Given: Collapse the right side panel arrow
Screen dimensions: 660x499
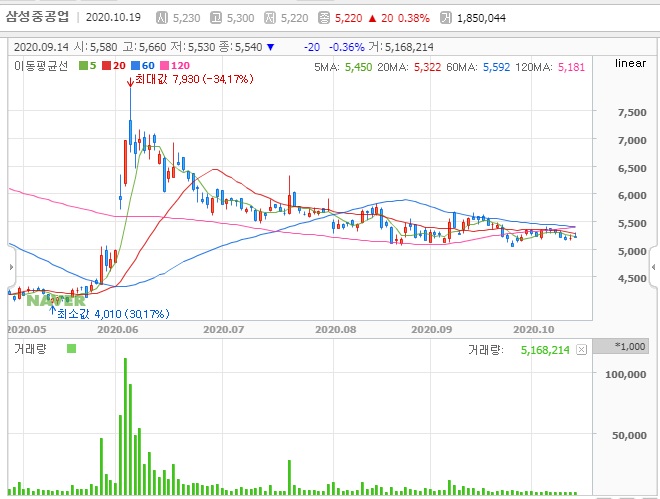Looking at the screenshot, I should pos(653,267).
